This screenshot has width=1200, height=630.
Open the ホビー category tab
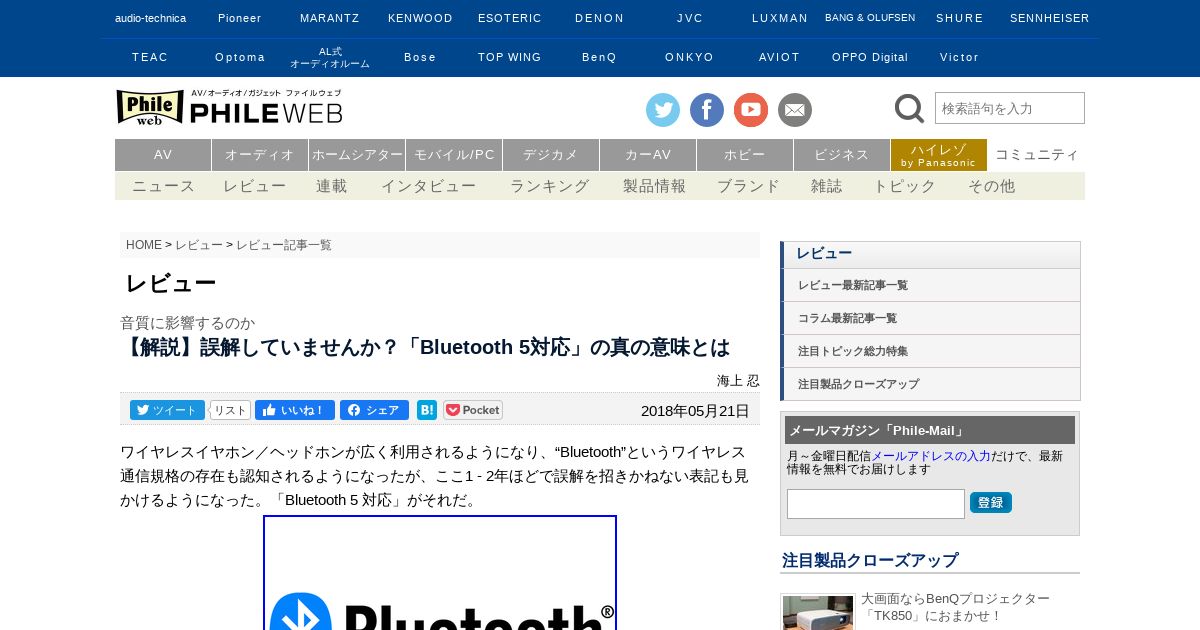[x=745, y=155]
